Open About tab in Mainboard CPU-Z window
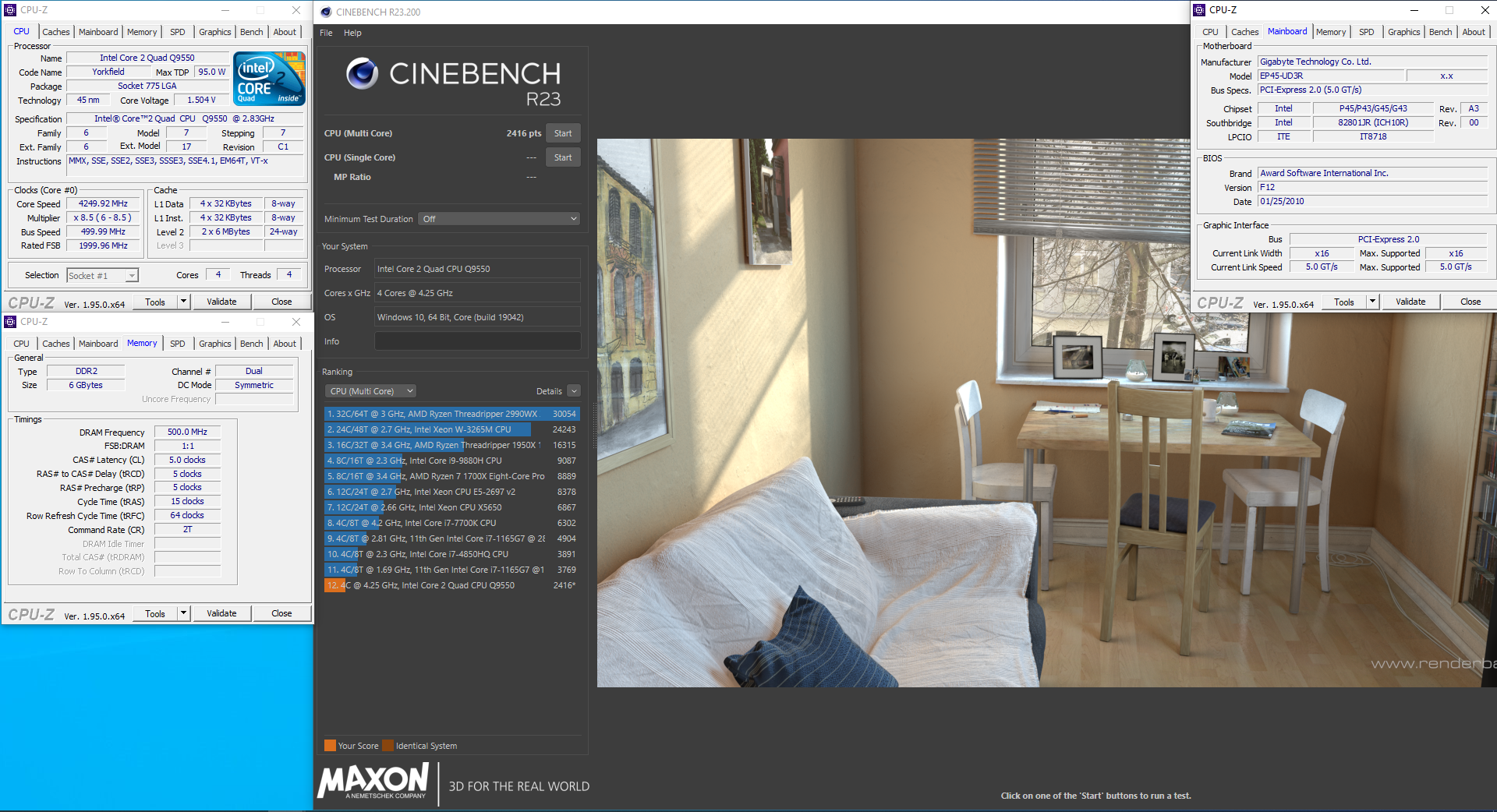 (1473, 32)
